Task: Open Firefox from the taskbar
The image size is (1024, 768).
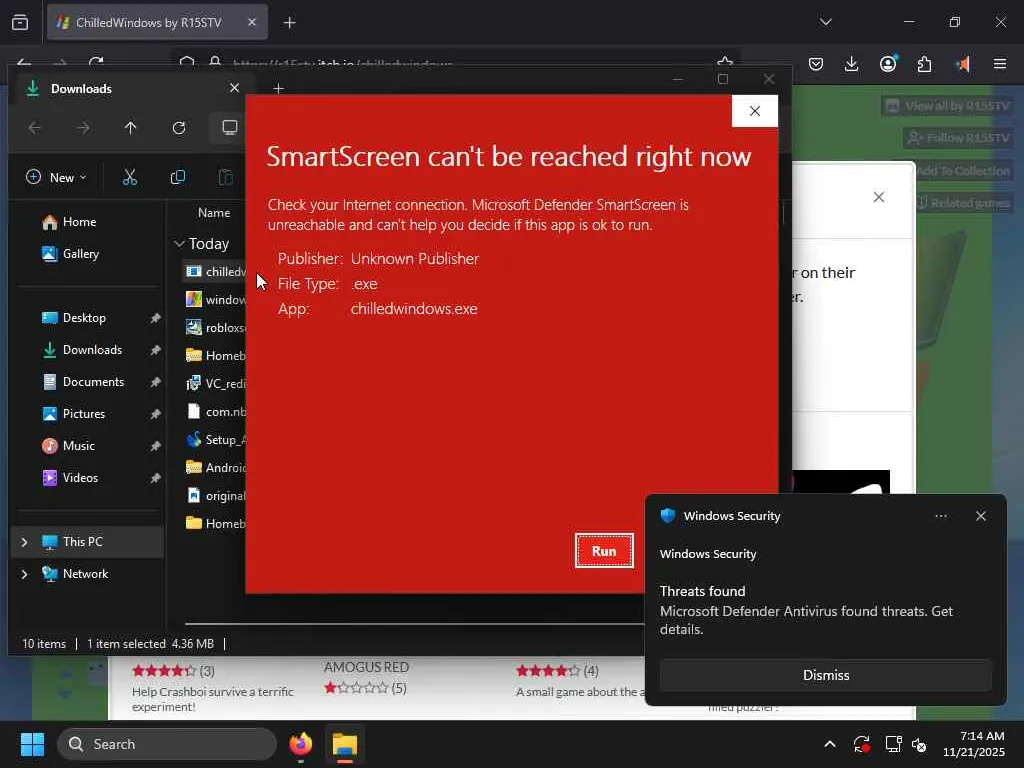Action: (x=300, y=744)
